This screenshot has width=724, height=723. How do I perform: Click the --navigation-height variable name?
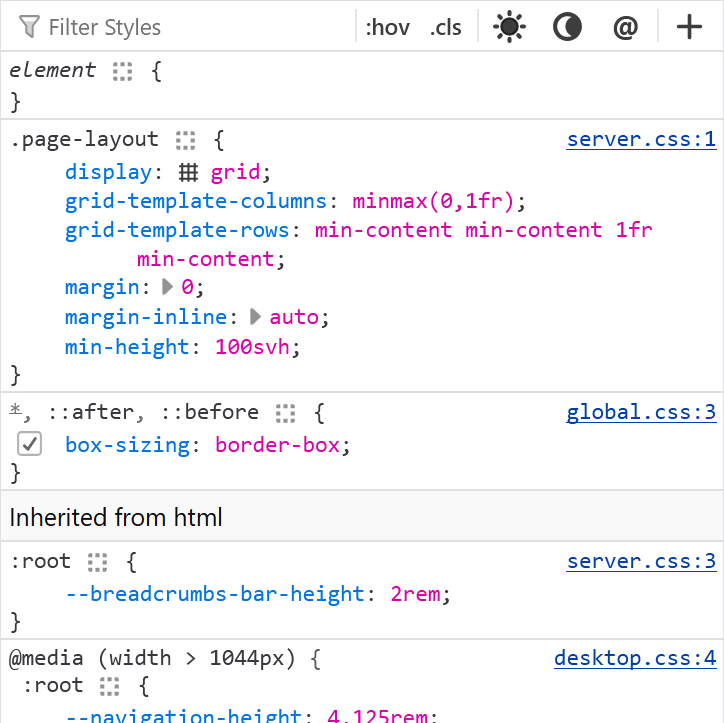(183, 715)
